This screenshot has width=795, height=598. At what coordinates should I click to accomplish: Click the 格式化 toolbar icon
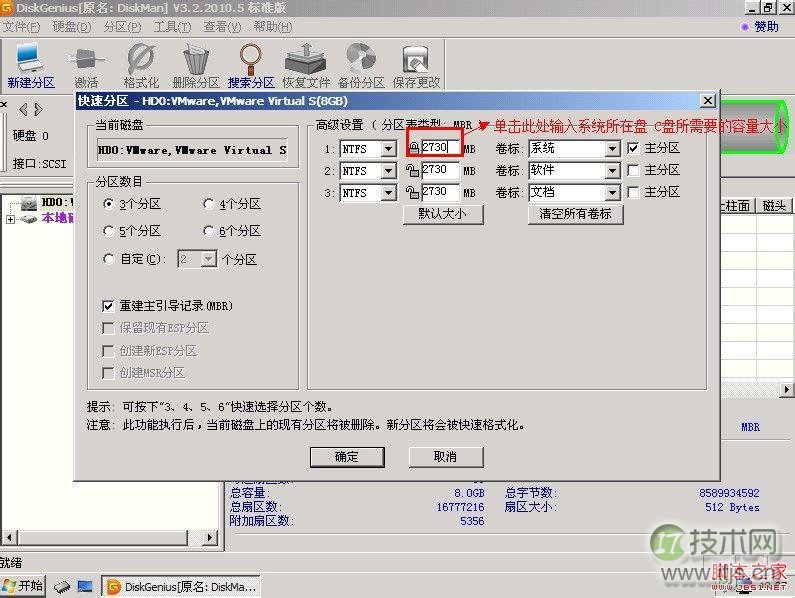pos(141,66)
